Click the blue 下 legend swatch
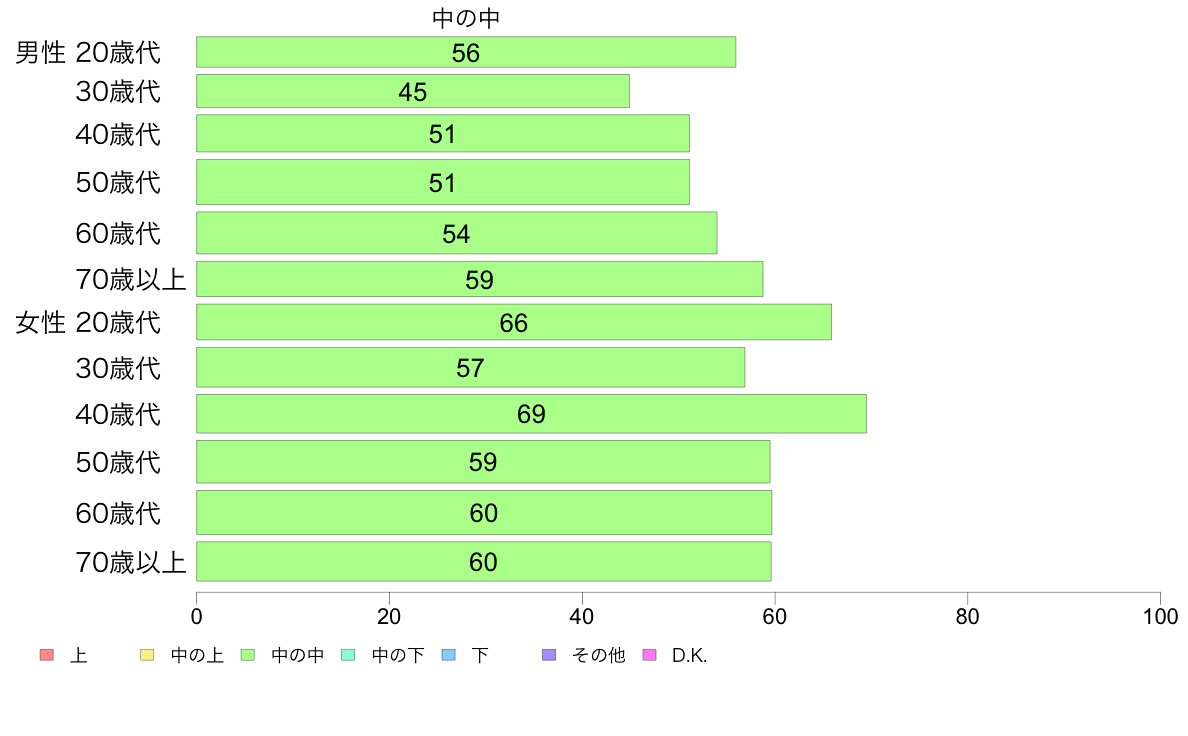Viewport: 1188px width, 736px height. [449, 655]
